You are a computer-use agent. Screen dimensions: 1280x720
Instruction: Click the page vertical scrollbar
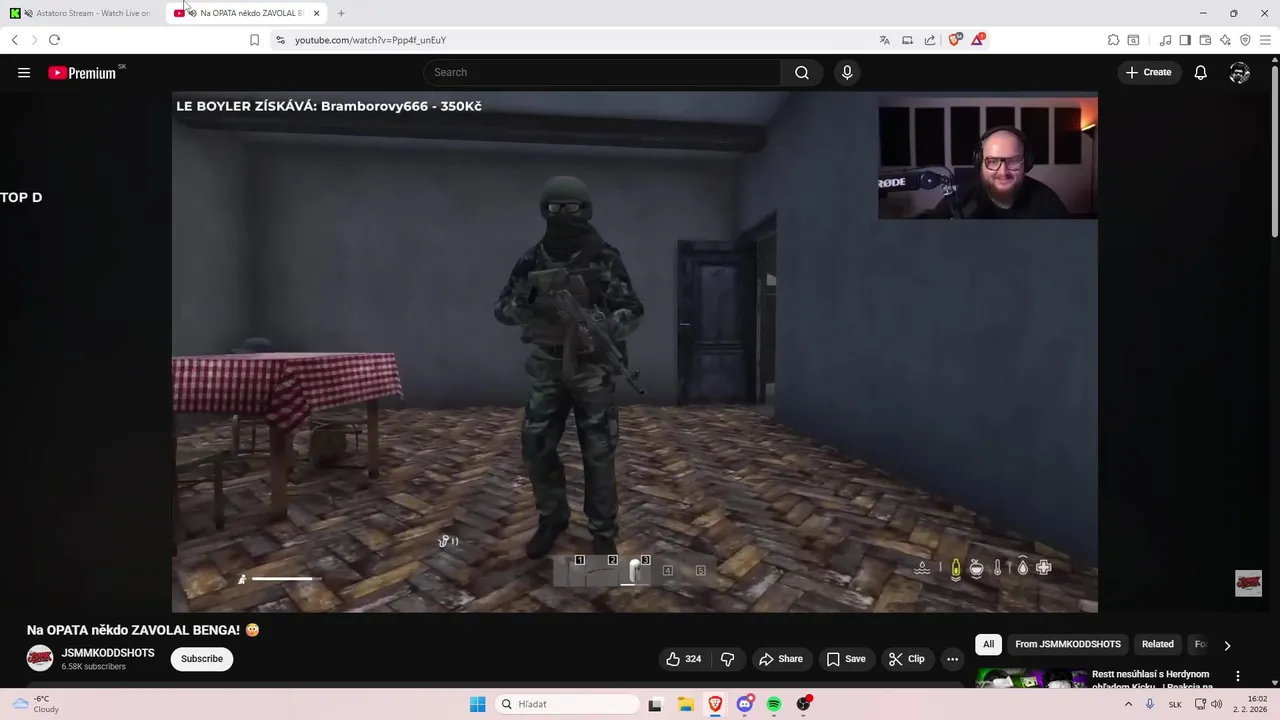click(1274, 150)
